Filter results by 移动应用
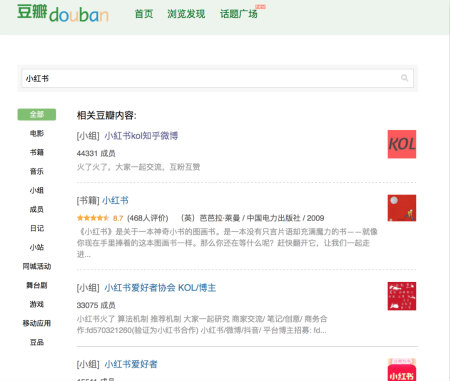Image resolution: width=450 pixels, height=381 pixels. click(37, 323)
